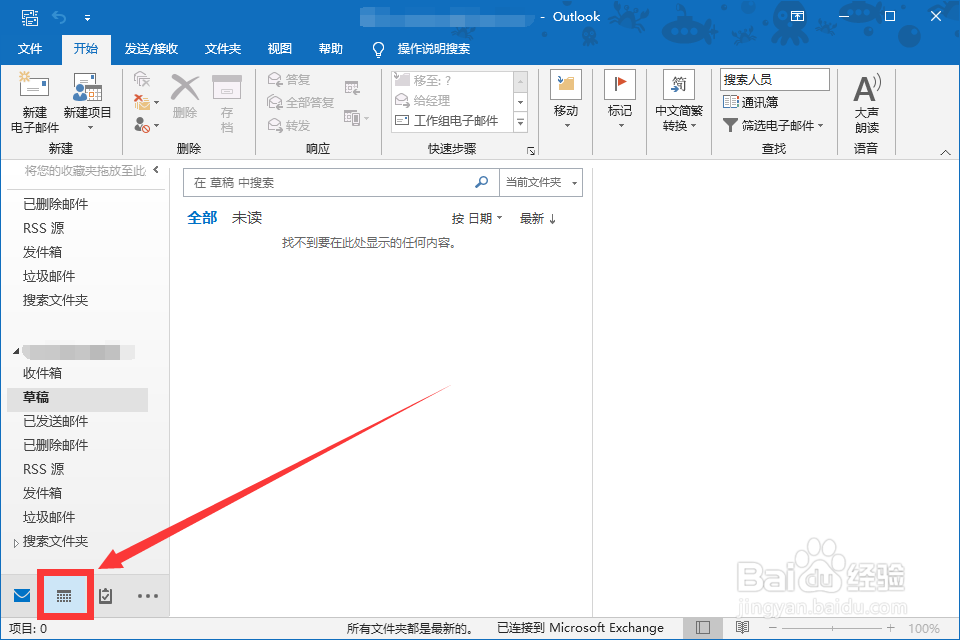
Task: Switch to Tasks view icon
Action: [x=105, y=595]
